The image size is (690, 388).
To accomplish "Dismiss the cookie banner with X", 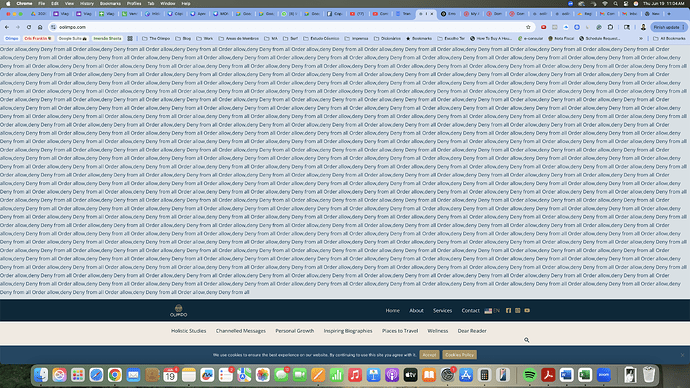I will pyautogui.click(x=683, y=355).
